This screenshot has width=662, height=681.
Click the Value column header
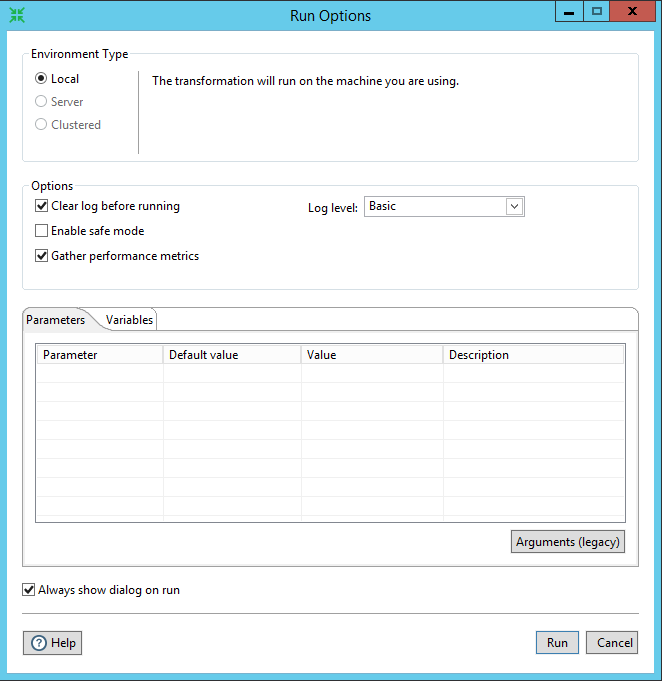click(372, 355)
